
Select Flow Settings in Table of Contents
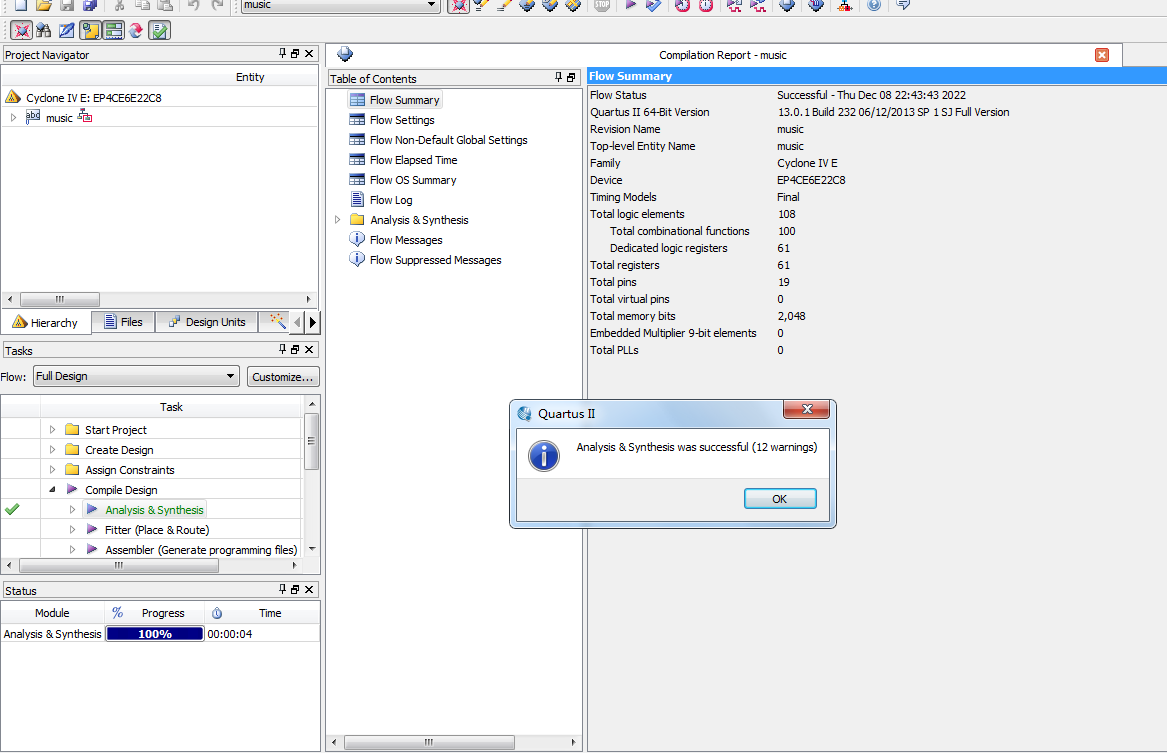click(402, 120)
